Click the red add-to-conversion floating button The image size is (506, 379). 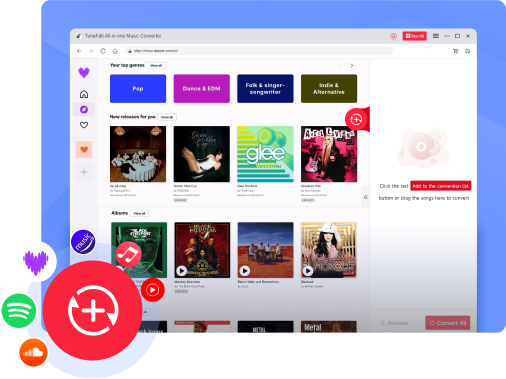[356, 119]
